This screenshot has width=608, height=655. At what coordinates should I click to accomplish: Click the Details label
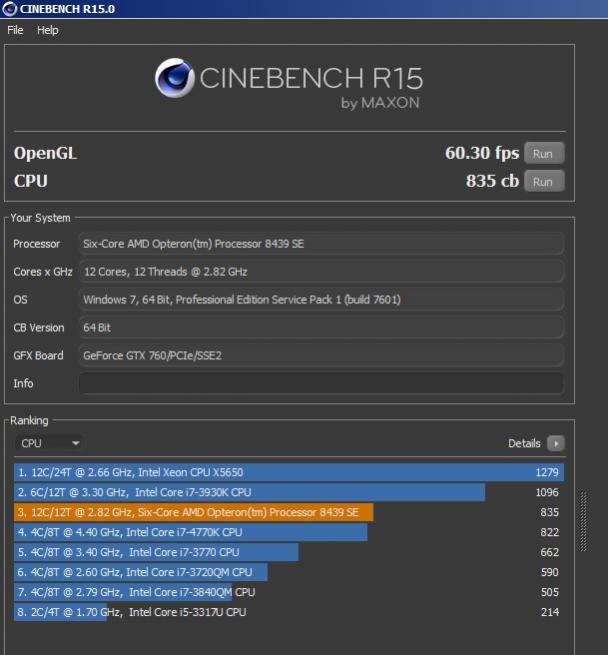click(524, 443)
